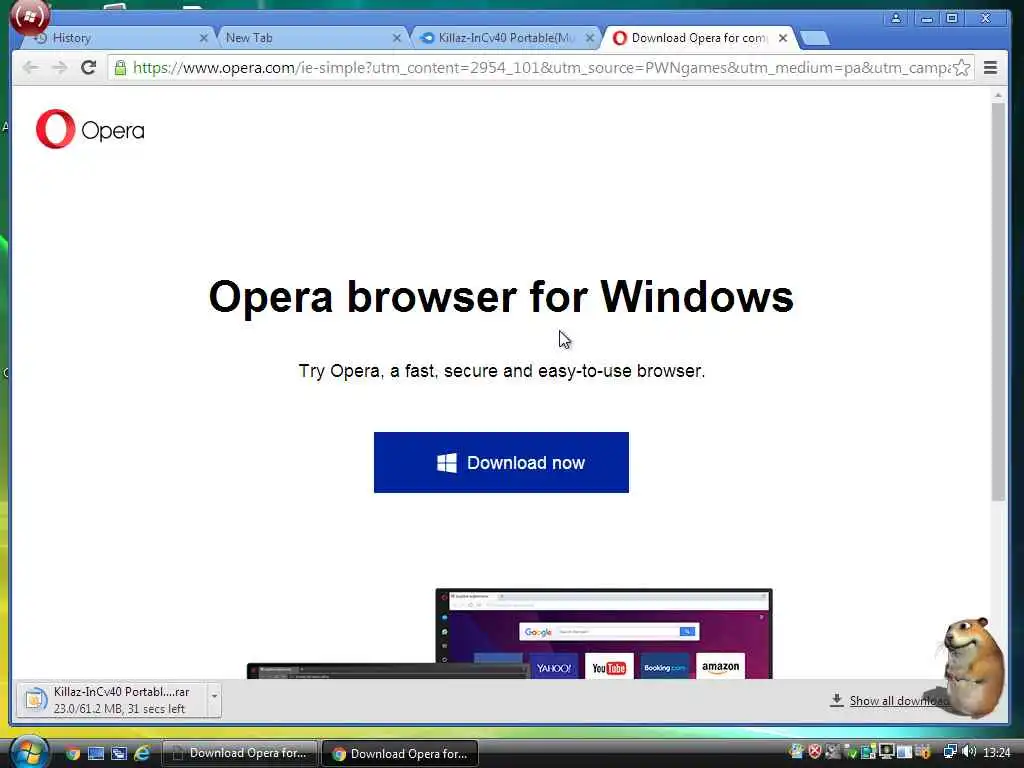Click the red shield security alert tray icon

point(814,752)
